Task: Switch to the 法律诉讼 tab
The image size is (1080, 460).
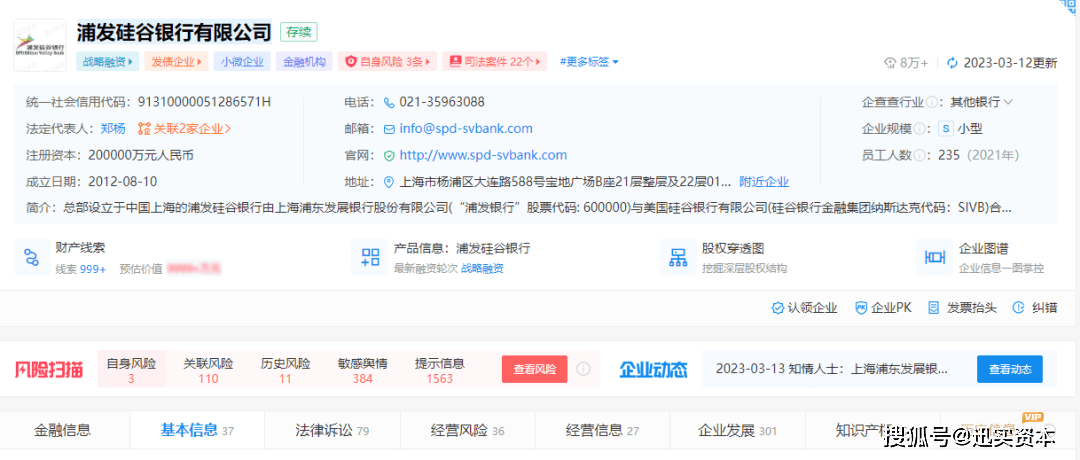Action: tap(331, 431)
